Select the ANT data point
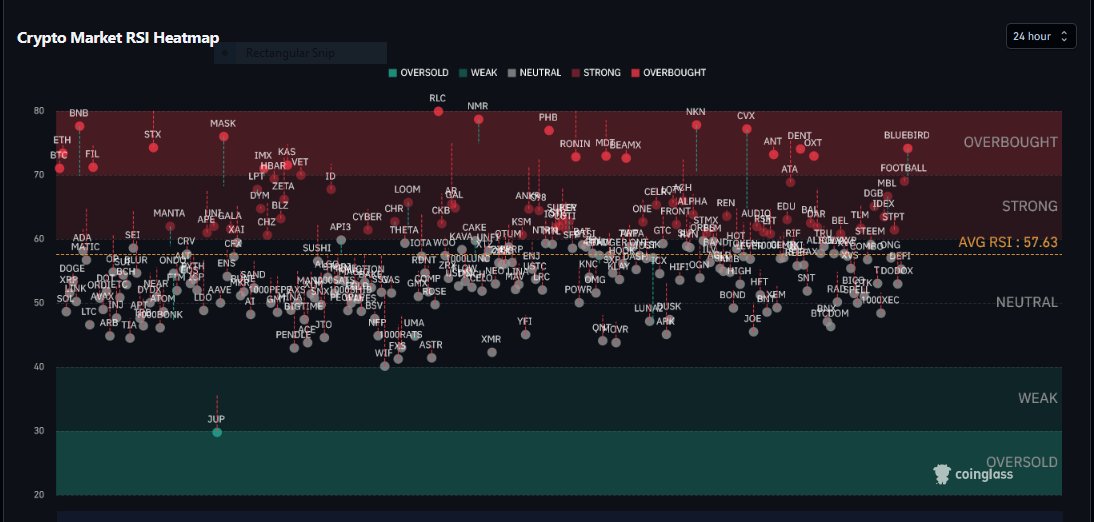 [x=773, y=154]
